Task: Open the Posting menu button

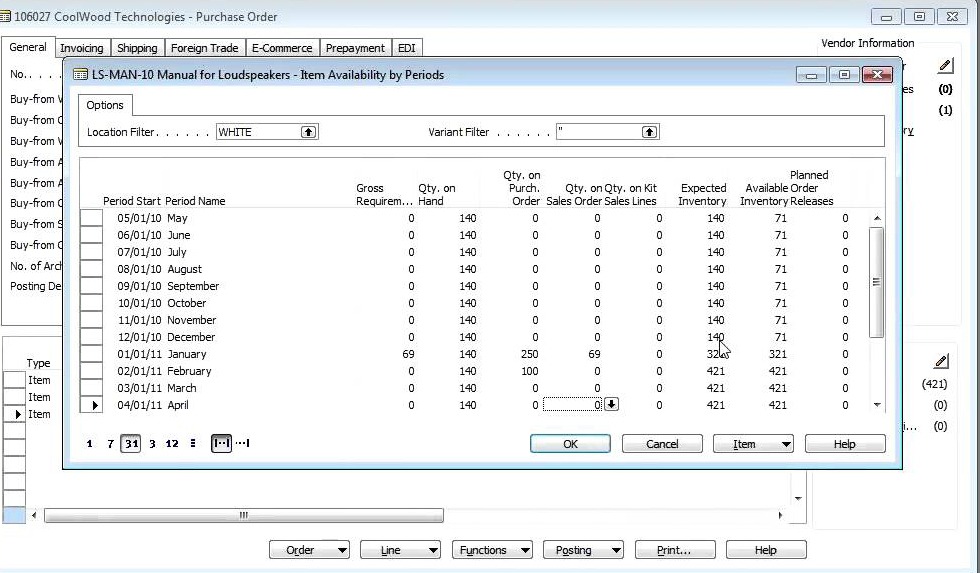Action: (583, 550)
